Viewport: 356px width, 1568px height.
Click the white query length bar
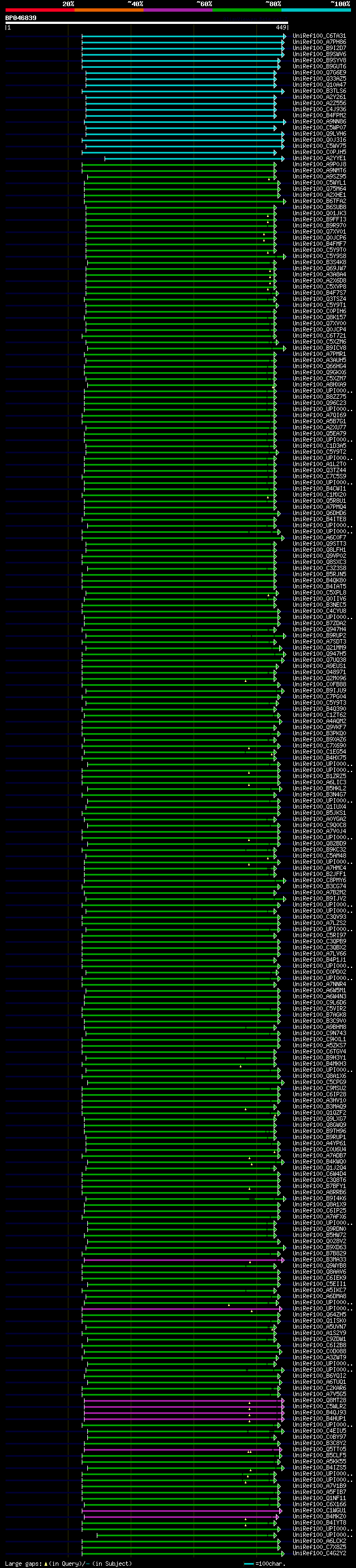pos(147,23)
